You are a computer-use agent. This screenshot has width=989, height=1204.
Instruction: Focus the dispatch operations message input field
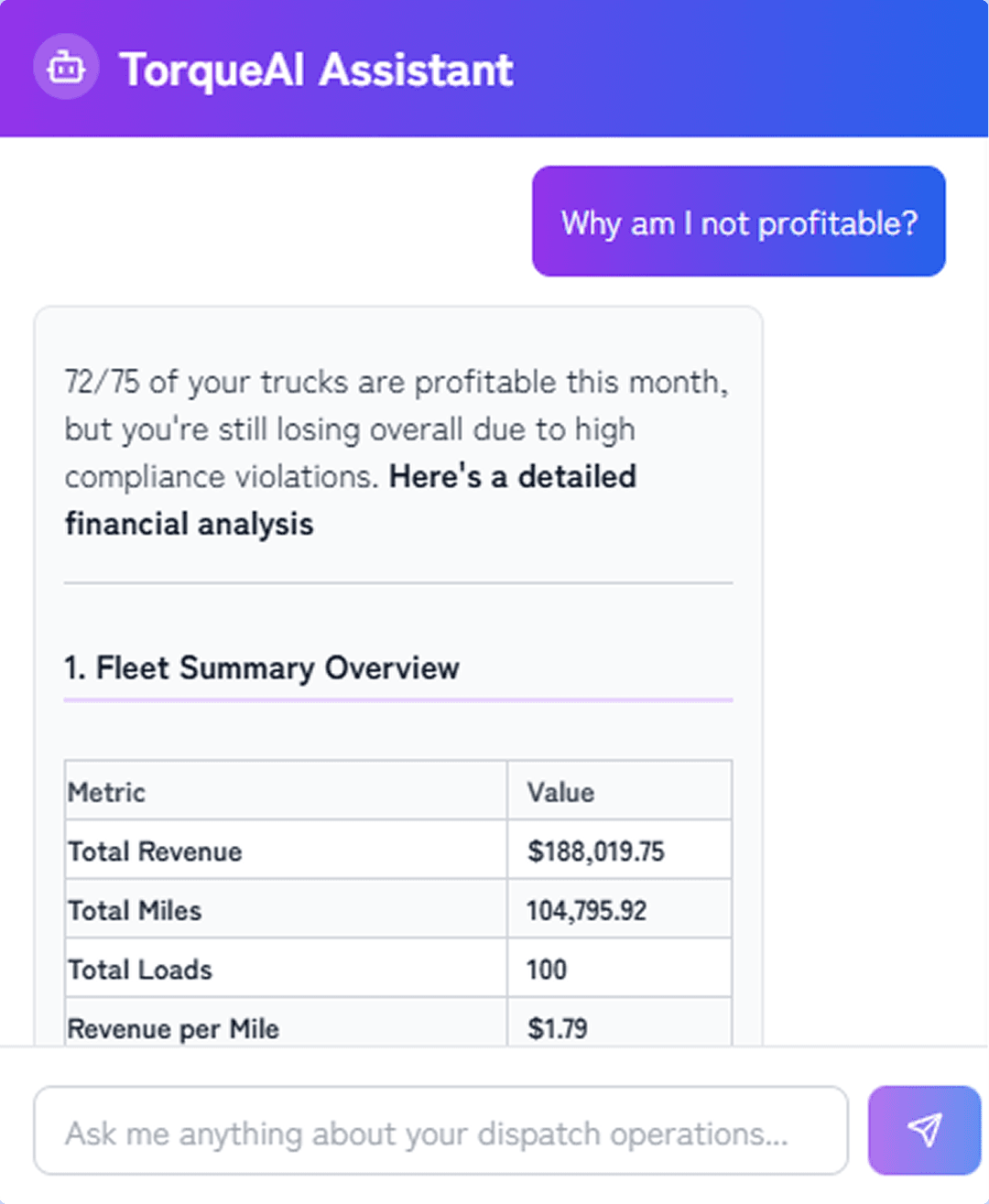point(440,1132)
